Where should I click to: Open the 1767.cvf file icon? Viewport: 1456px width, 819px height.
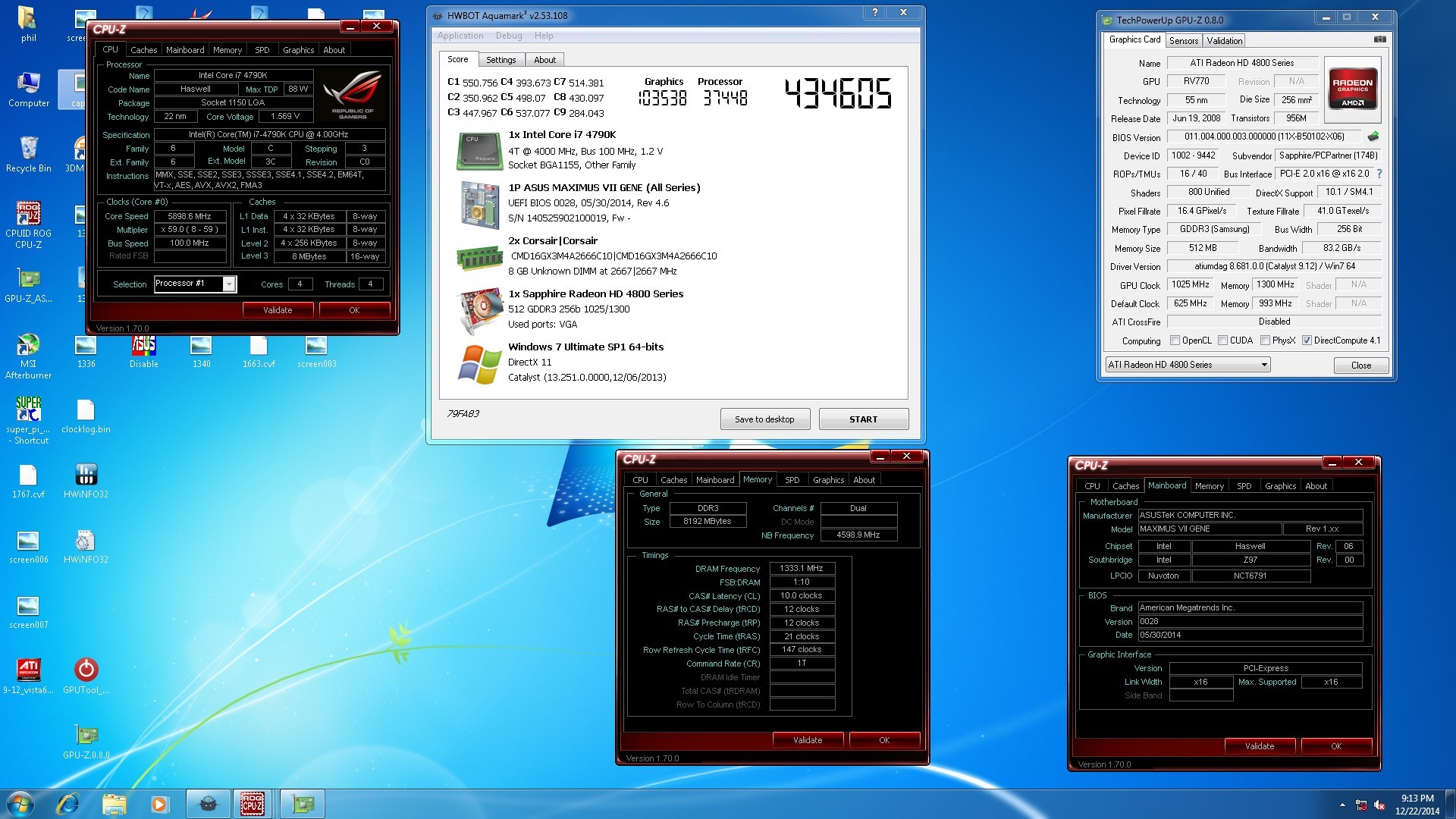[x=29, y=481]
